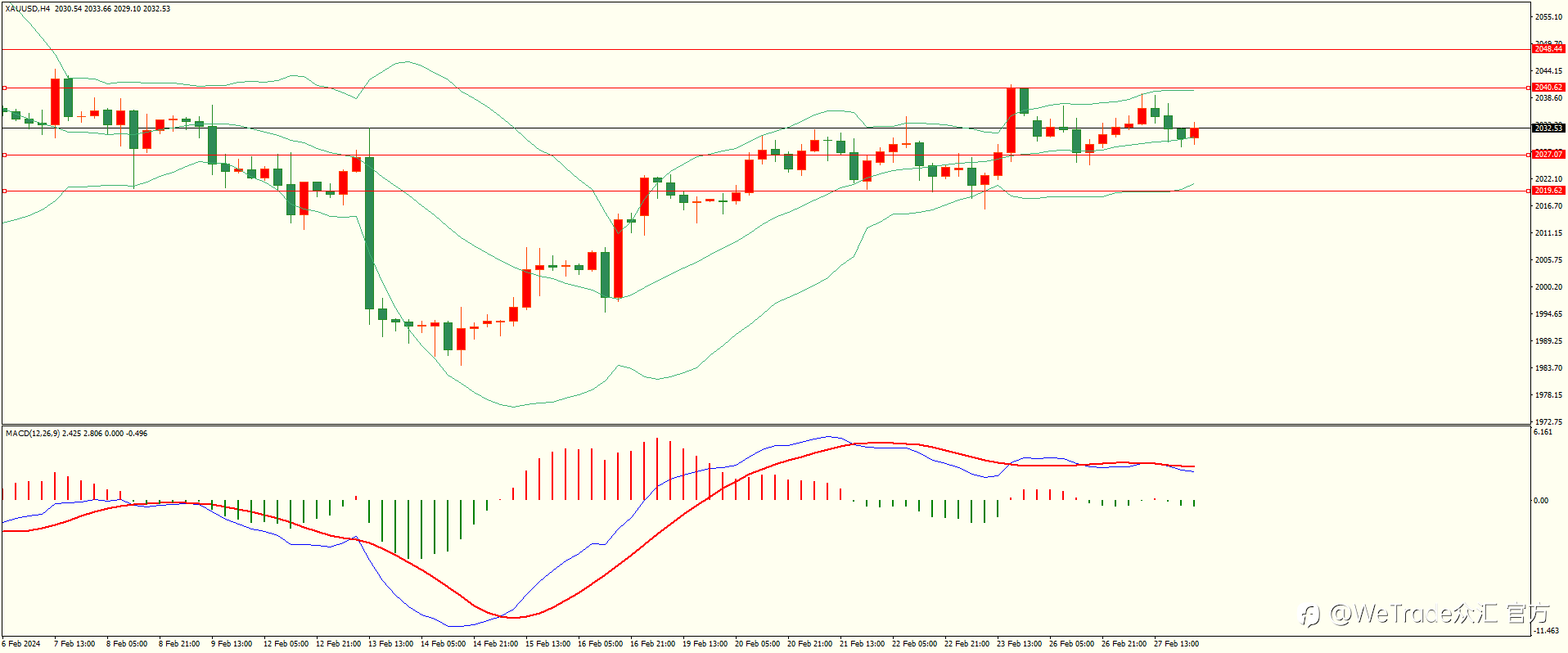Select the red 2040.62 price level label
1568x653 pixels.
point(1548,88)
